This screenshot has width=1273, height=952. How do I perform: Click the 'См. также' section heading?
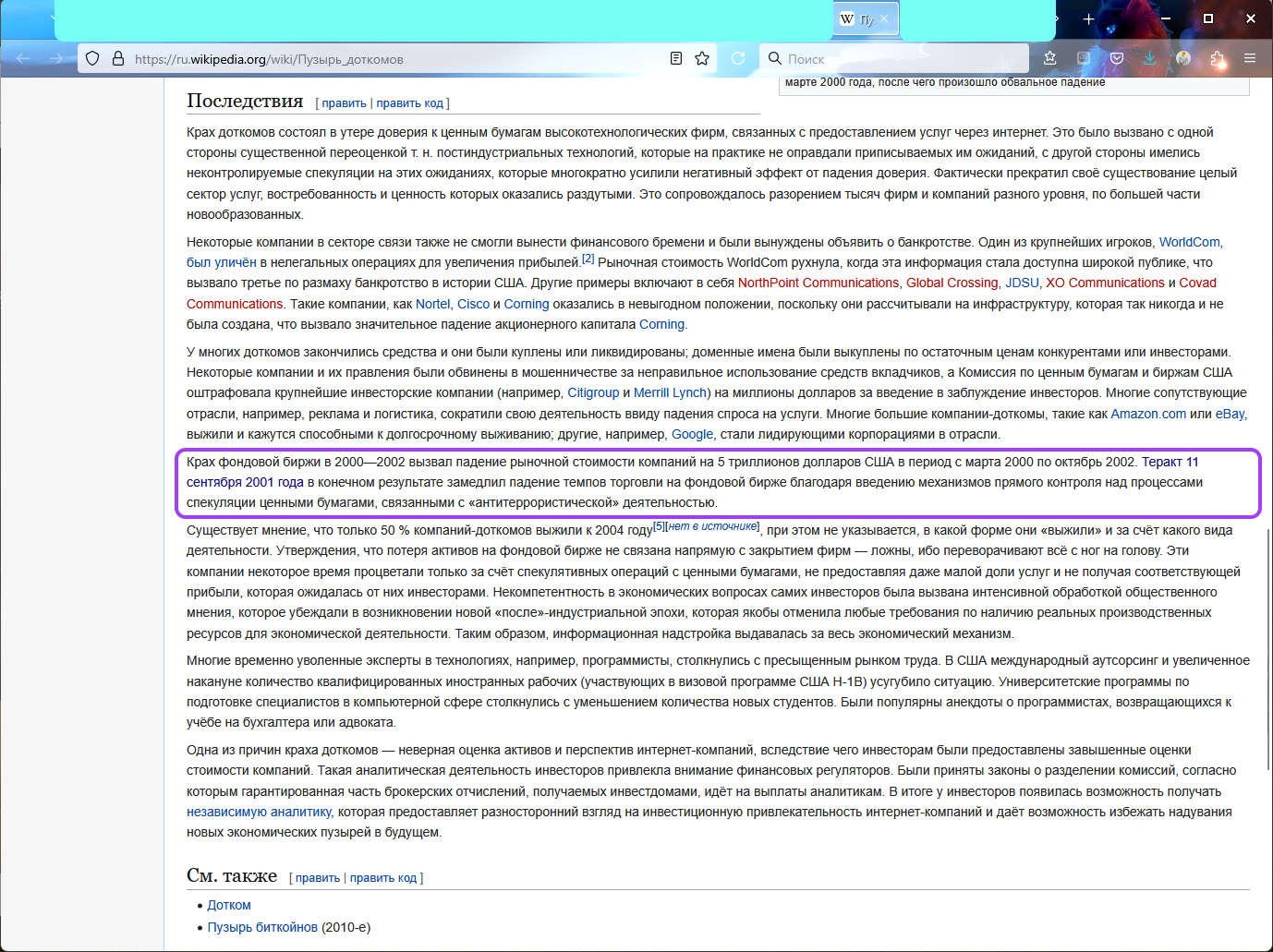[x=232, y=875]
